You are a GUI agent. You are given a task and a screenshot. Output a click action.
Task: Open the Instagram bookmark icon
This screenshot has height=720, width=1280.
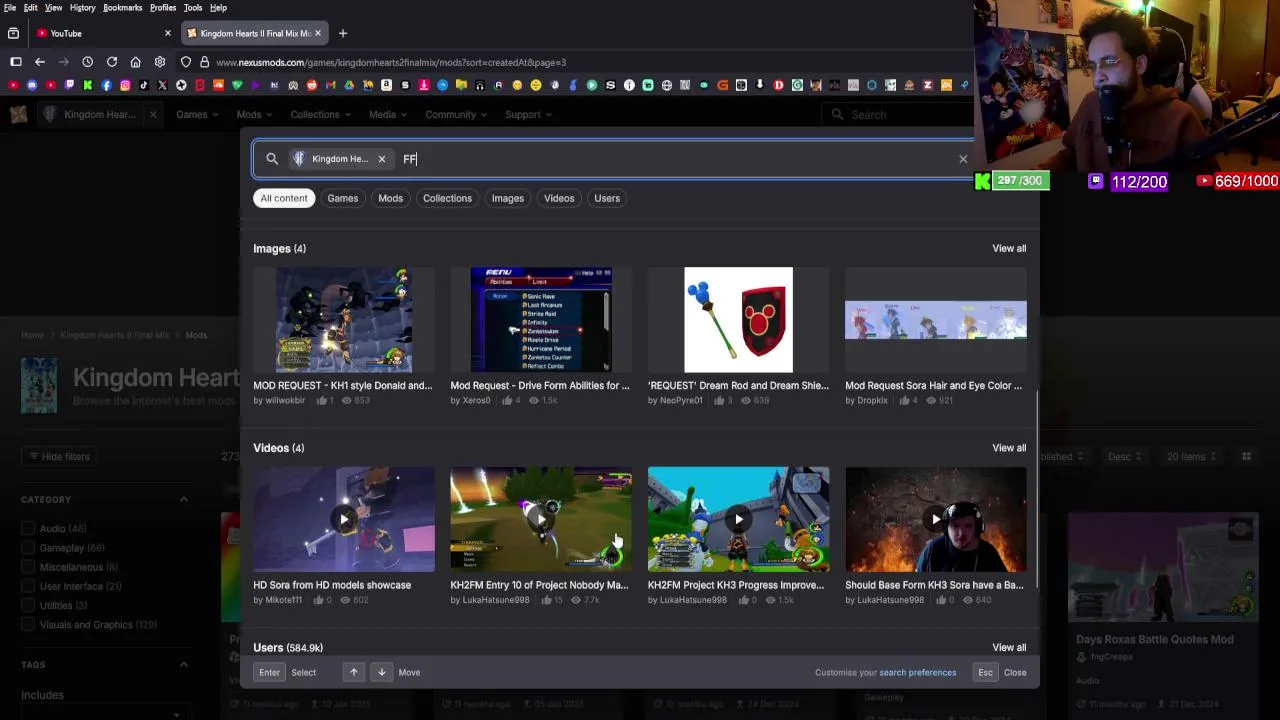pos(125,85)
